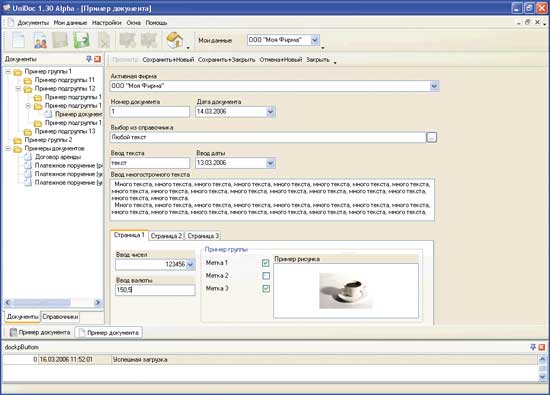Click the Сохранить+Новый button

tap(168, 60)
